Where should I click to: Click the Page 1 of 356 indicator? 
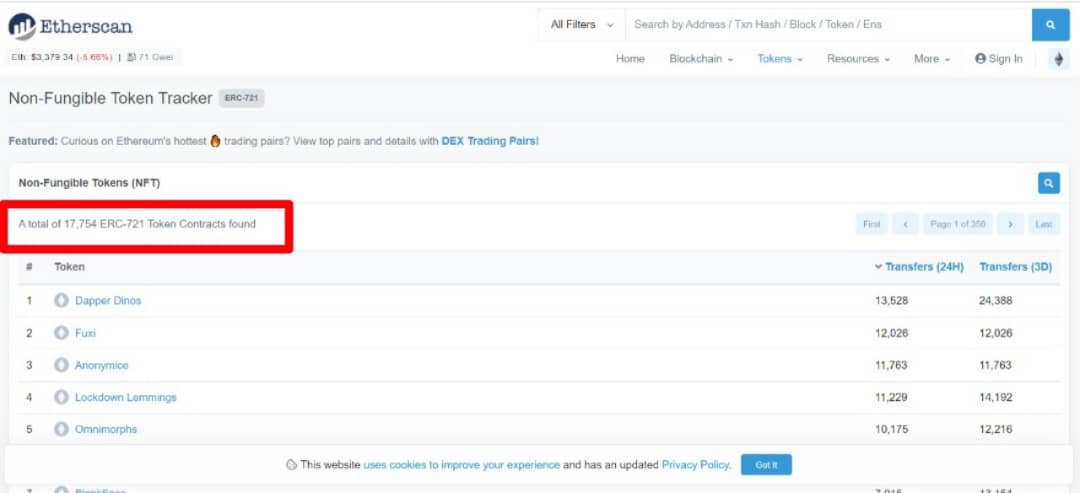[957, 224]
